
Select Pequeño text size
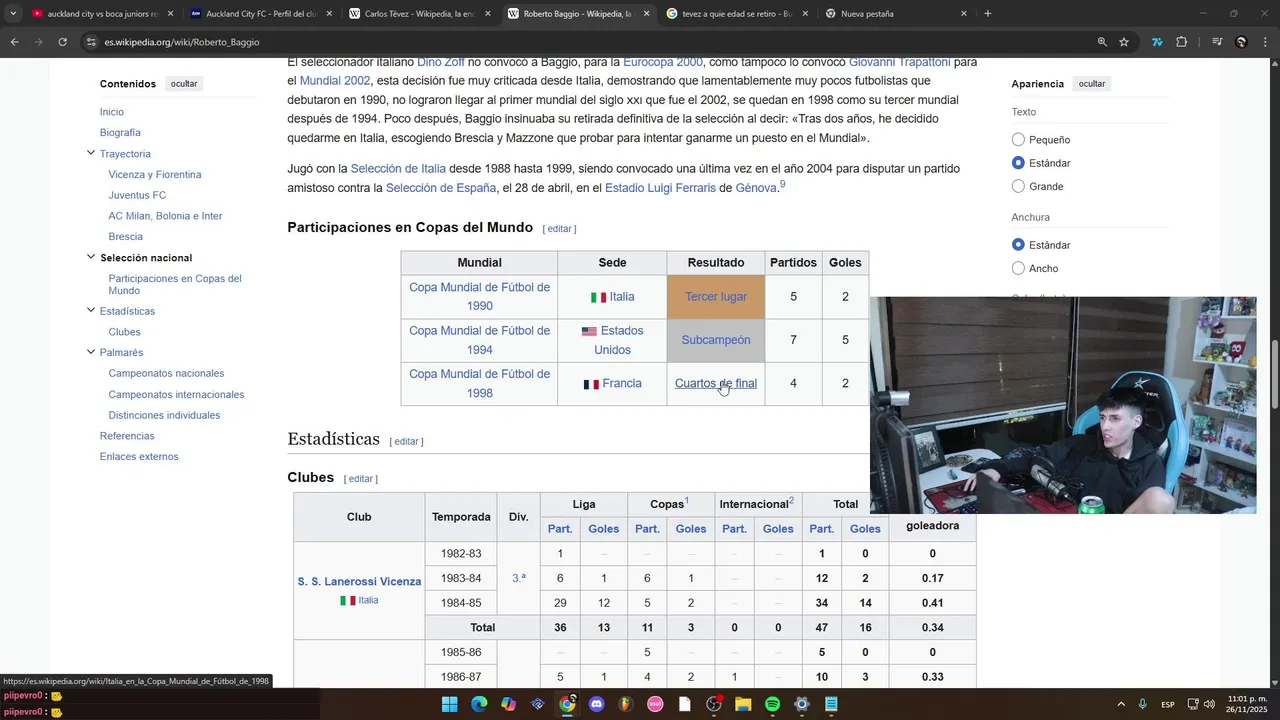point(1018,140)
